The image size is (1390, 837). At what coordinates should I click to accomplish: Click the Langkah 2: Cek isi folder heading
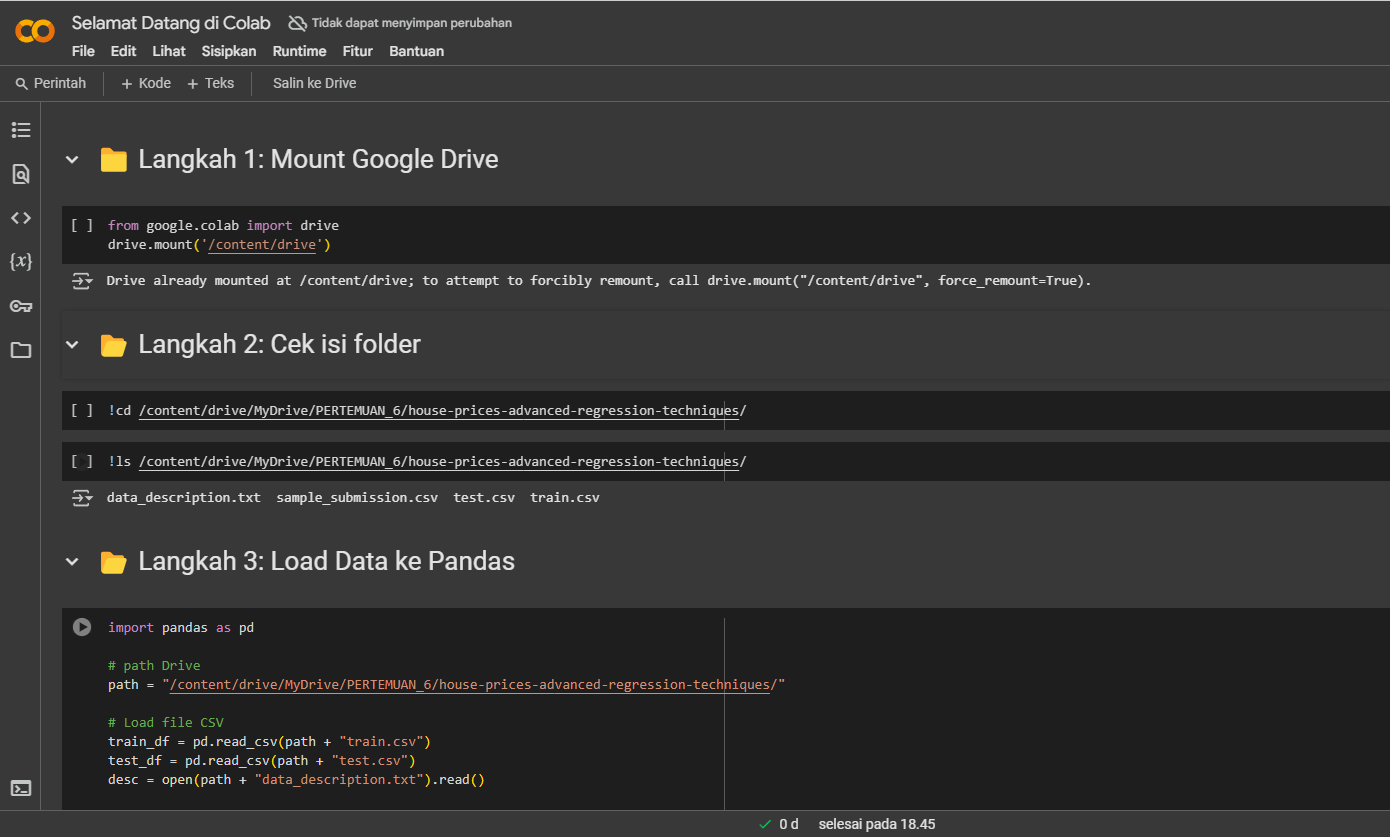pos(279,345)
